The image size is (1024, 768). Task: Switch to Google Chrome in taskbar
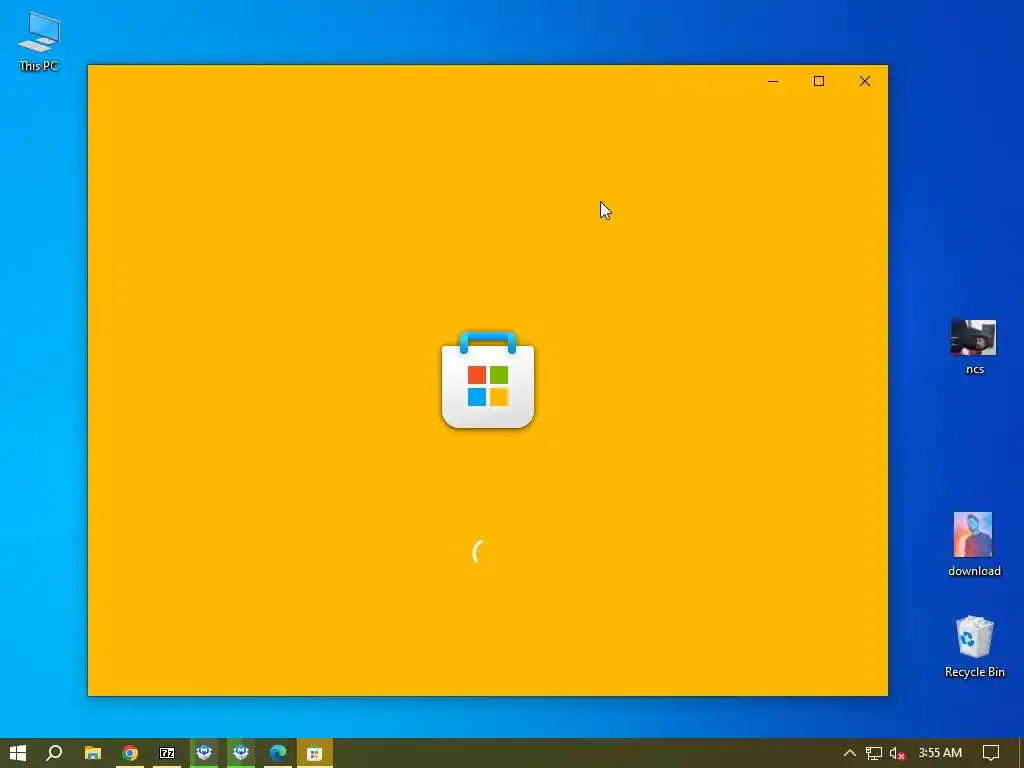(130, 753)
